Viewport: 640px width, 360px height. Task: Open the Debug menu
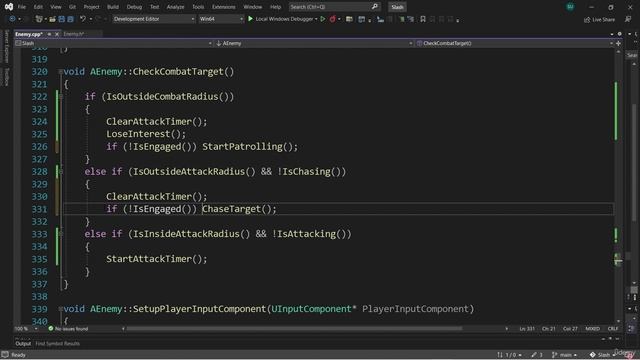[x=134, y=7]
